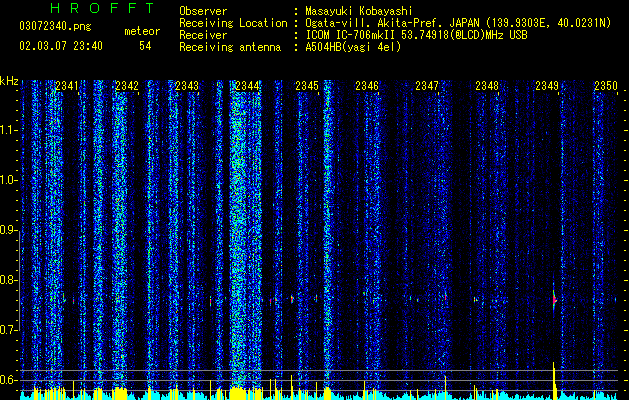Click the date stamp 02.03.07 23:40
The width and height of the screenshot is (629, 400).
(x=61, y=46)
